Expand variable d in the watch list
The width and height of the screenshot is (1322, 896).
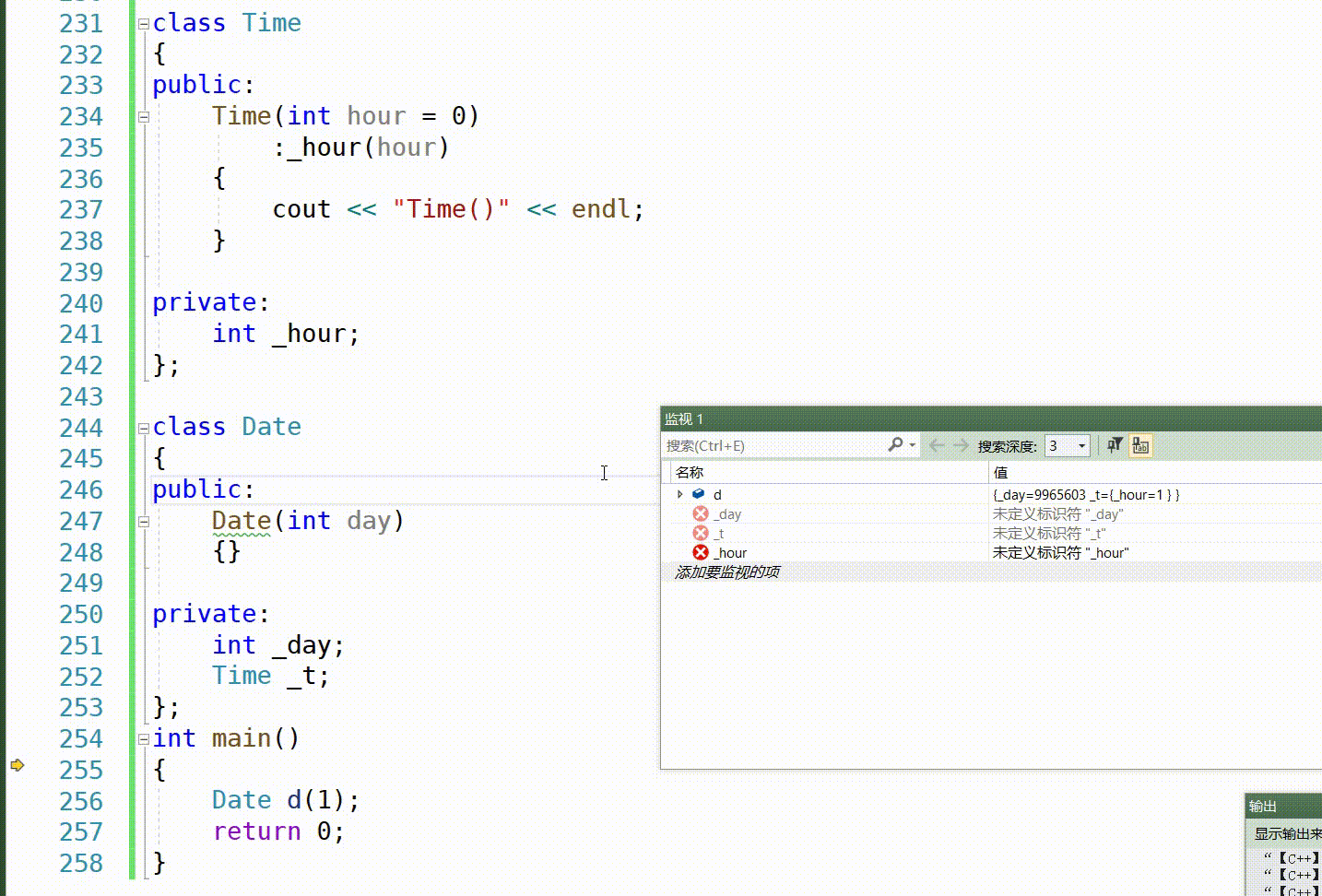click(x=680, y=494)
